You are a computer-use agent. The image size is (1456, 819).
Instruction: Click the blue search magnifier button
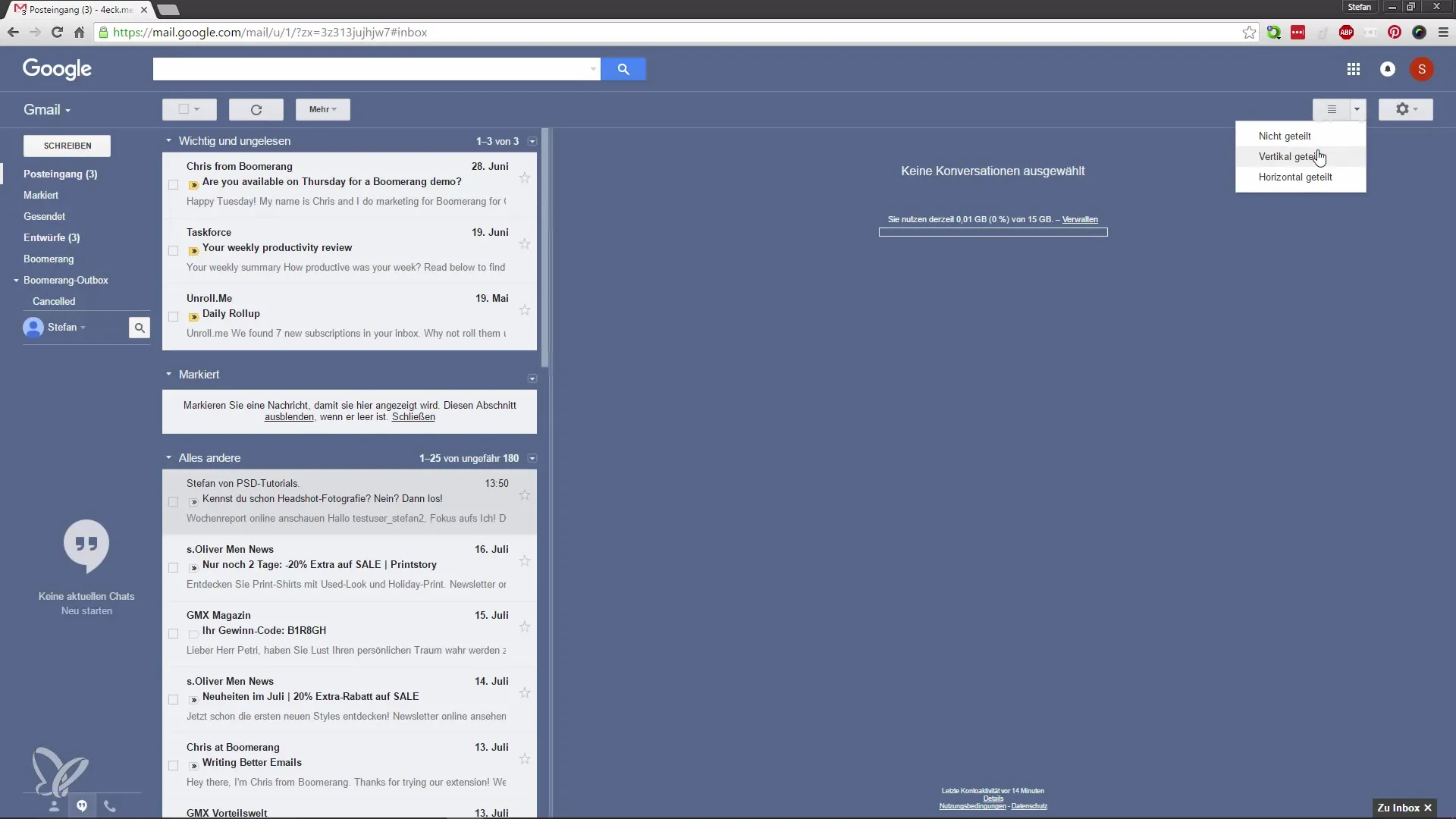[623, 69]
